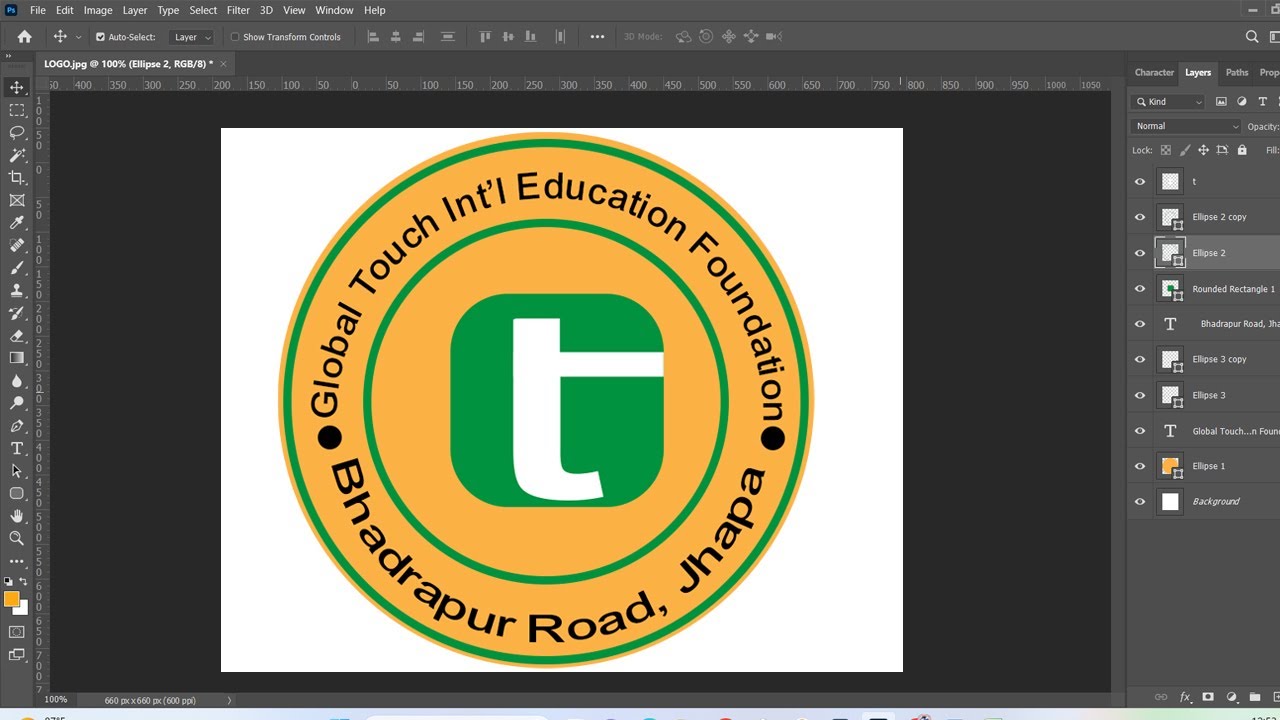Go to the Home screen
1280x720 pixels.
[x=25, y=37]
